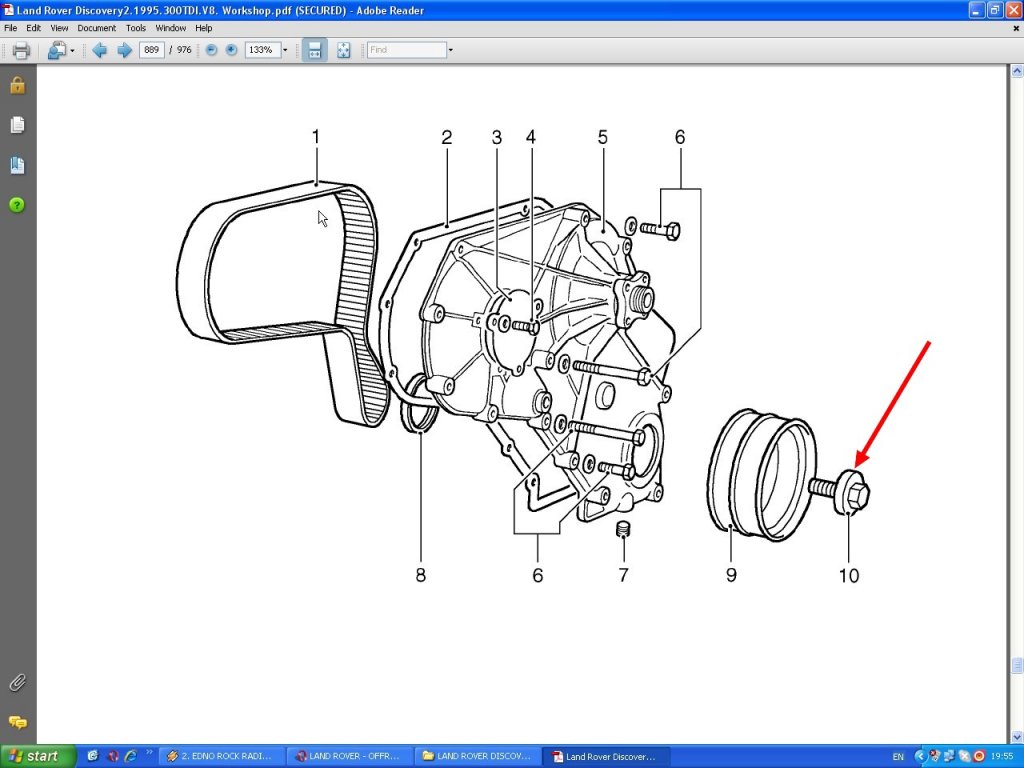Click the zoom out minus button

211,50
